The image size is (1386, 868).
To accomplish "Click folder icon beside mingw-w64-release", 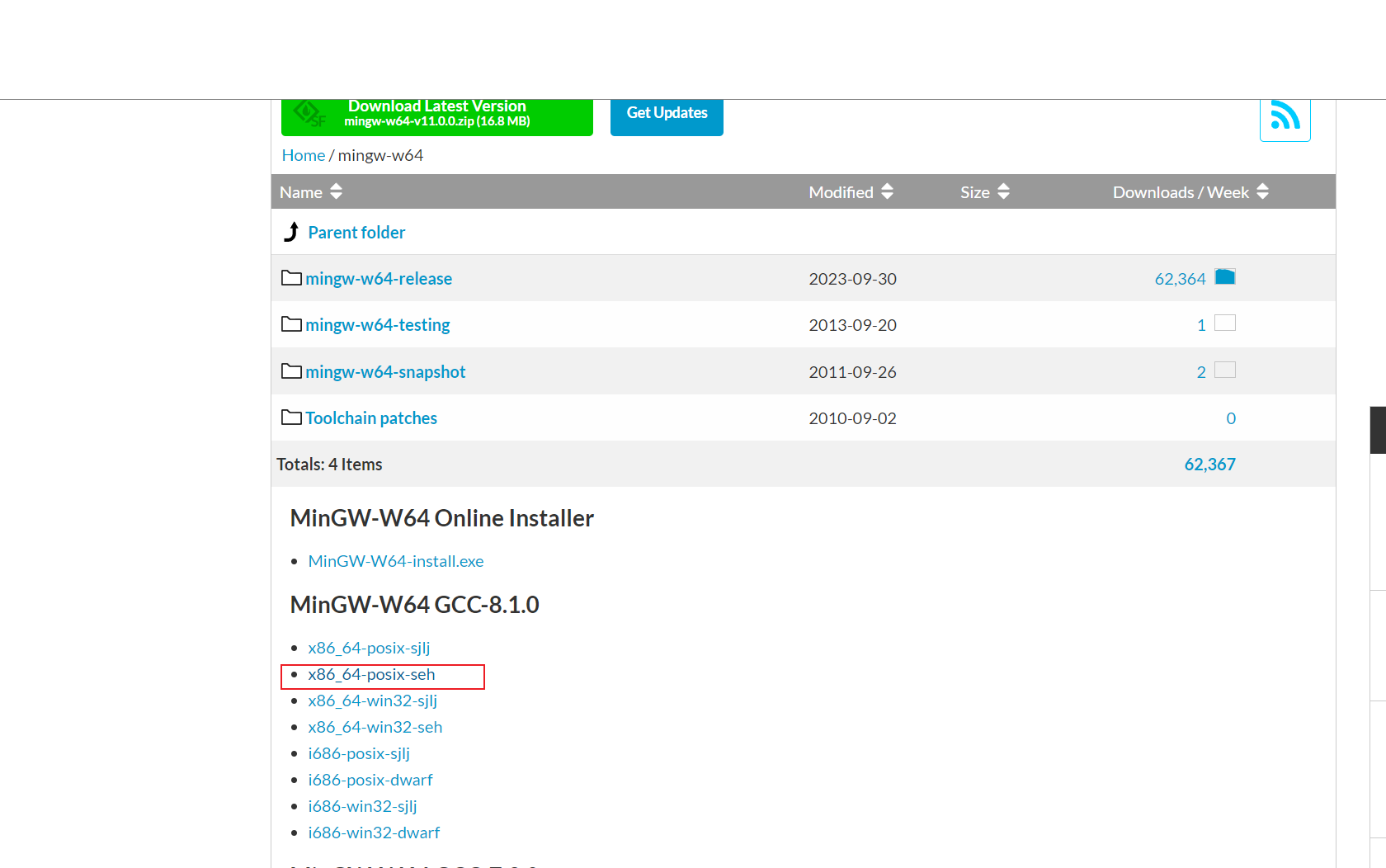I will tap(291, 278).
